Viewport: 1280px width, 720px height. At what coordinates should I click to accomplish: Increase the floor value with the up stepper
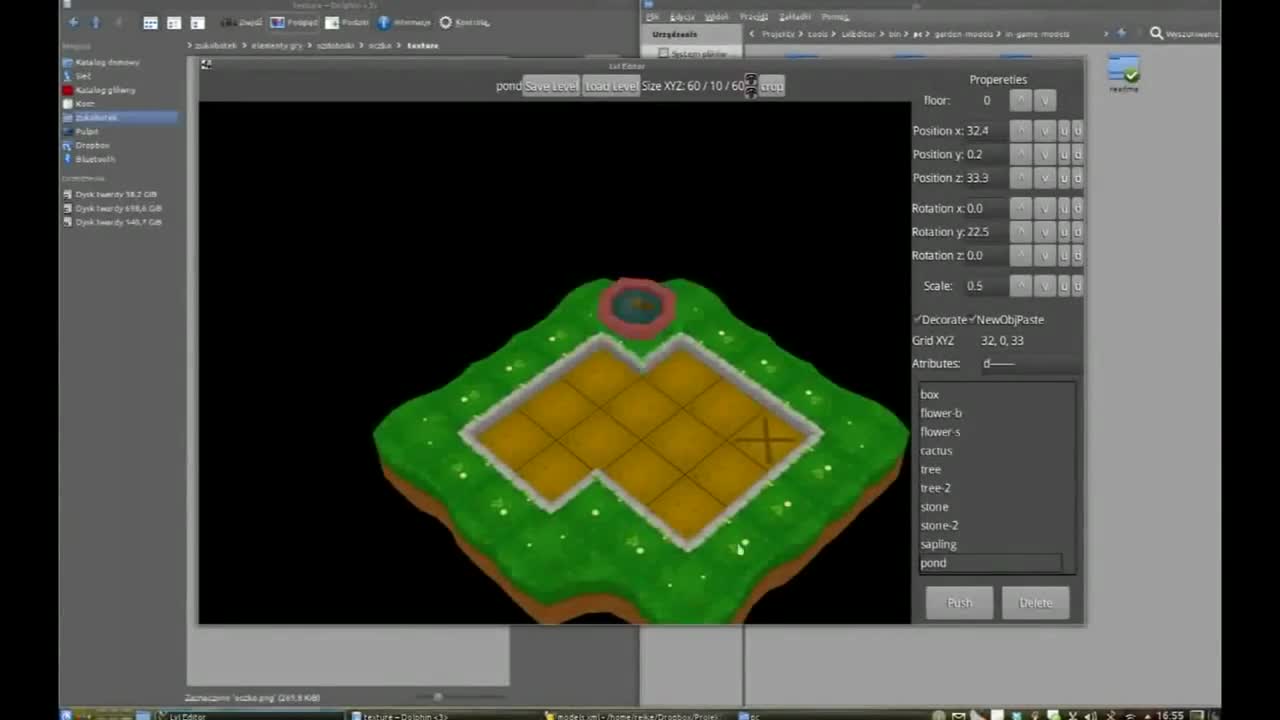click(x=1021, y=100)
